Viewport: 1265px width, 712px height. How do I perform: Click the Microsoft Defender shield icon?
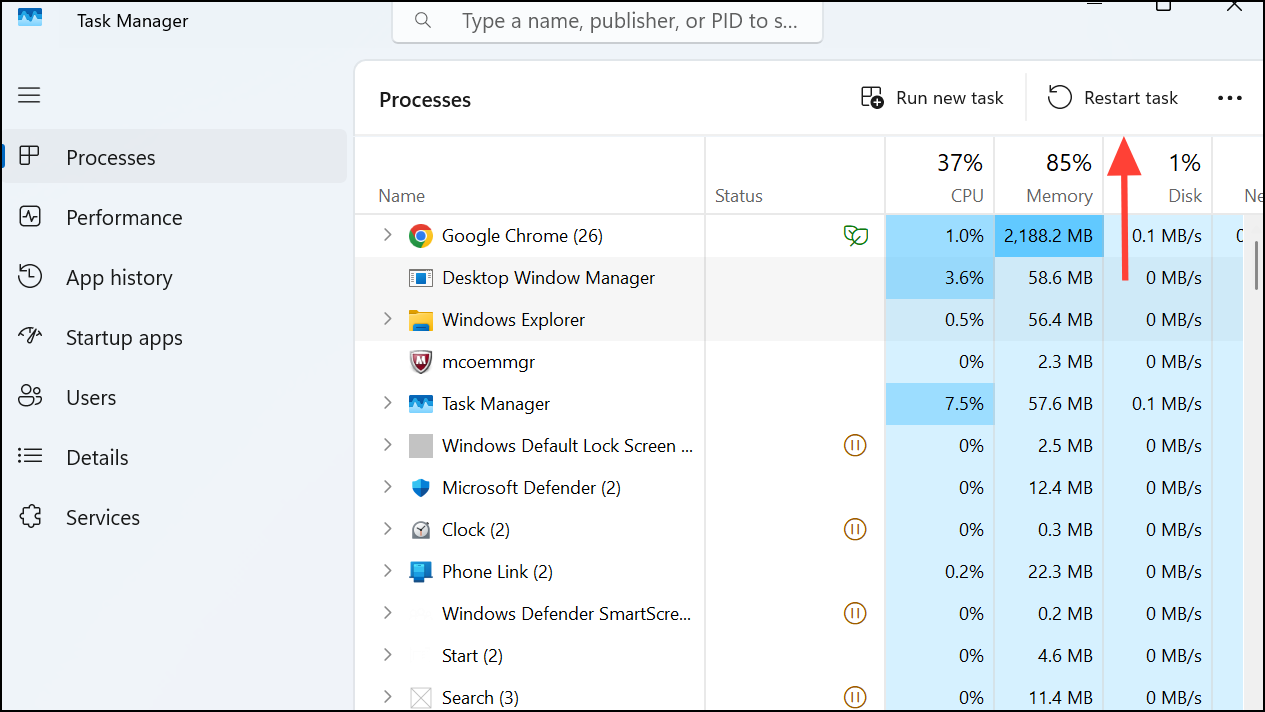click(x=420, y=488)
